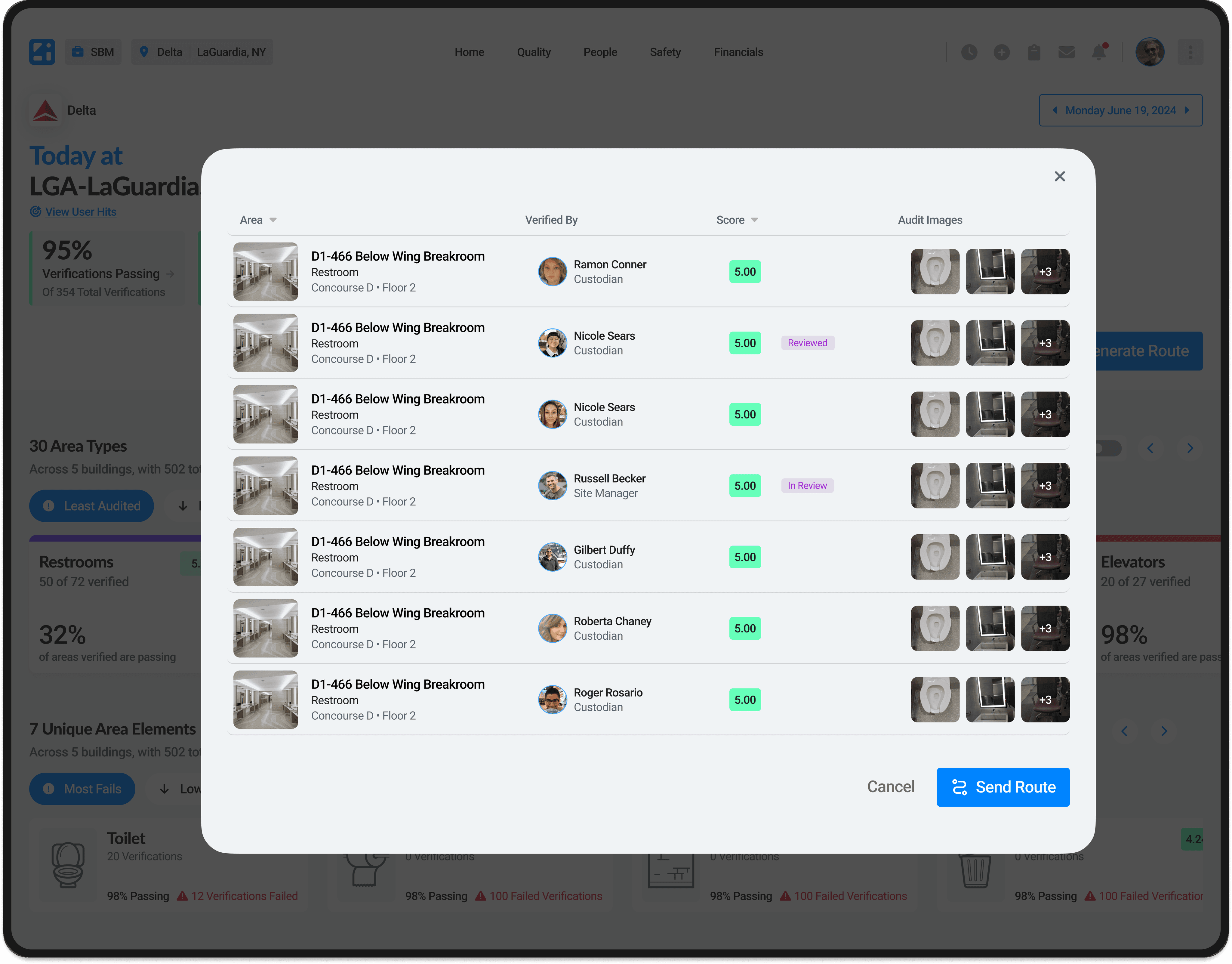This screenshot has height=964, width=1232.
Task: Open the toilet audit image in Ramon Conner's row
Action: pos(935,271)
